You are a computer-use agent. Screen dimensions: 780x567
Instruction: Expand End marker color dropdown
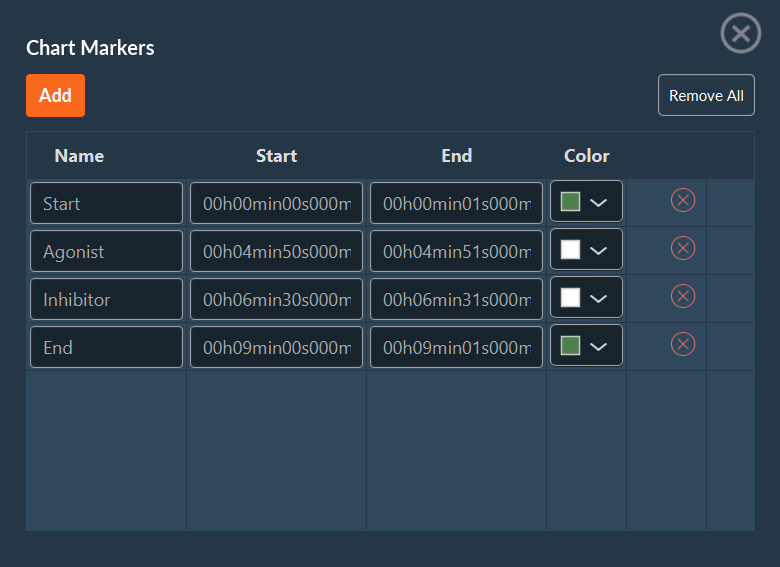pos(598,346)
